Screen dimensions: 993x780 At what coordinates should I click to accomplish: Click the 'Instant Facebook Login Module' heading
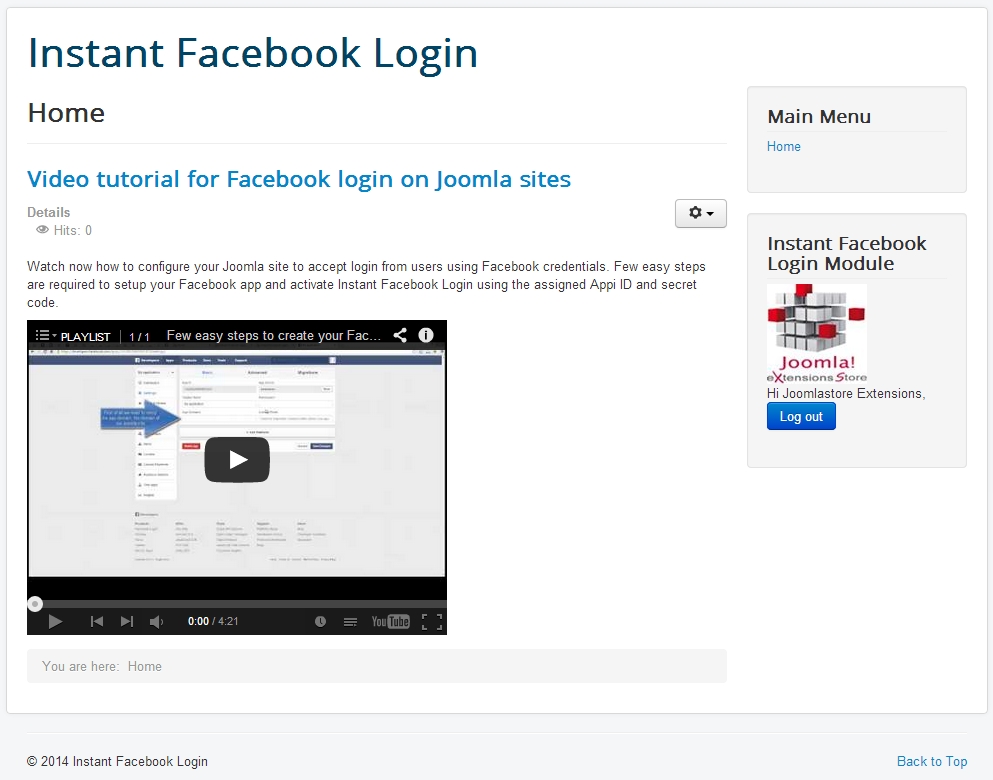847,253
